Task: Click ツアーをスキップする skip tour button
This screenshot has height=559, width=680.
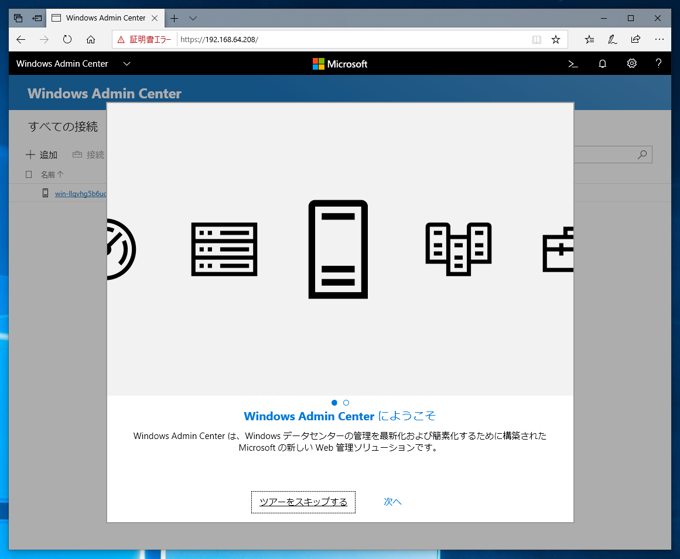Action: click(x=303, y=502)
